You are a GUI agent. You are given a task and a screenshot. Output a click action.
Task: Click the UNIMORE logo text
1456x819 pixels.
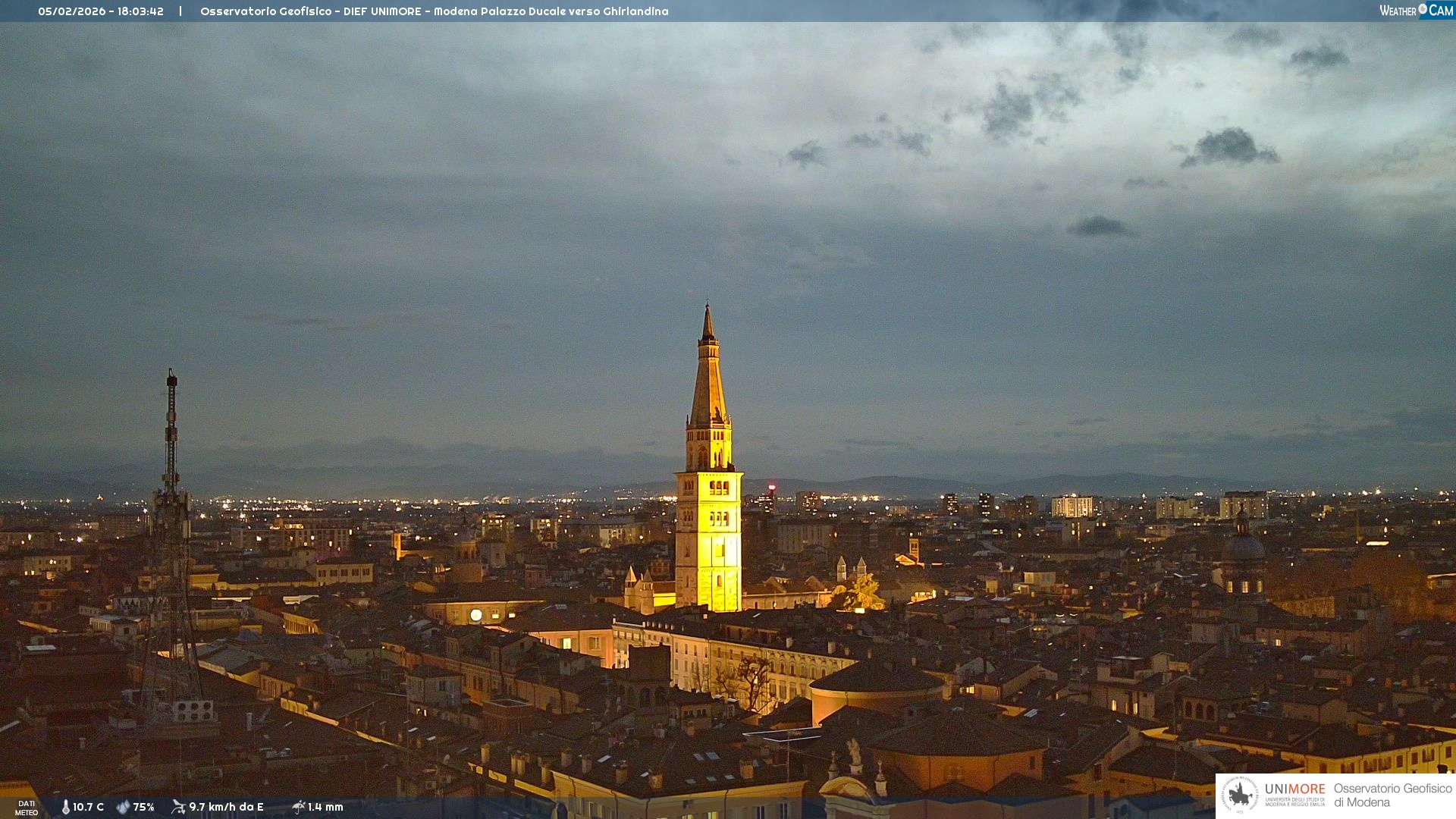1294,789
